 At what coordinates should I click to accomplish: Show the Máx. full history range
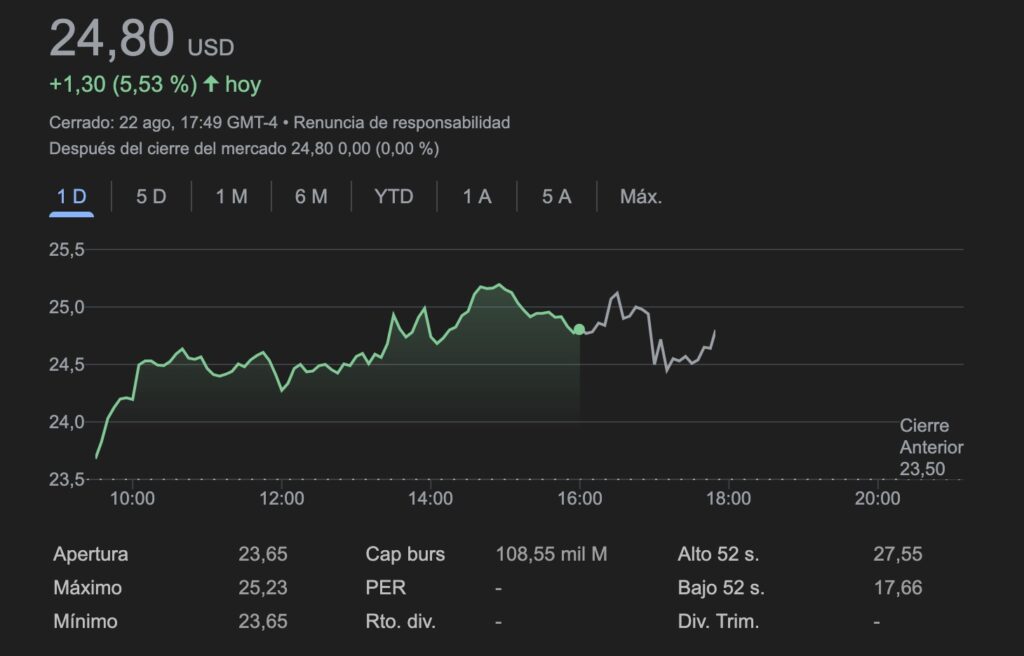[641, 197]
